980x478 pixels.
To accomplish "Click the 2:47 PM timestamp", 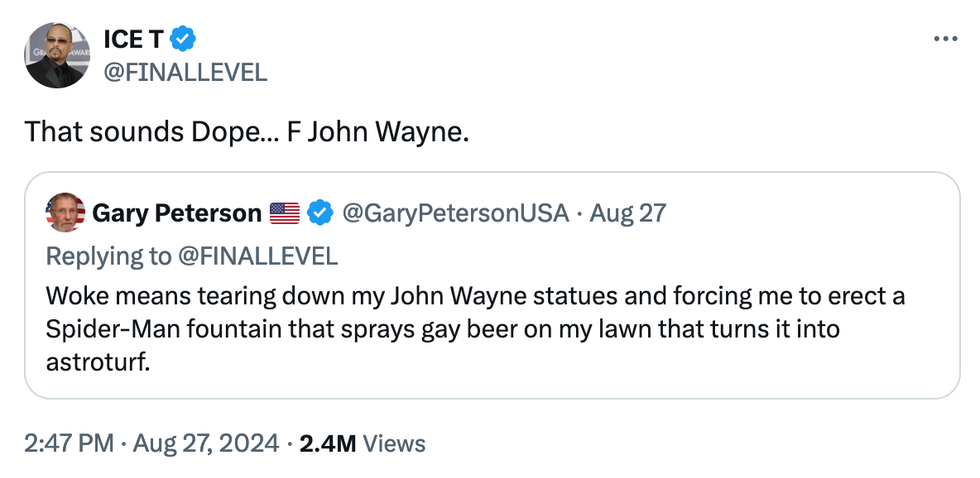I will click(68, 443).
